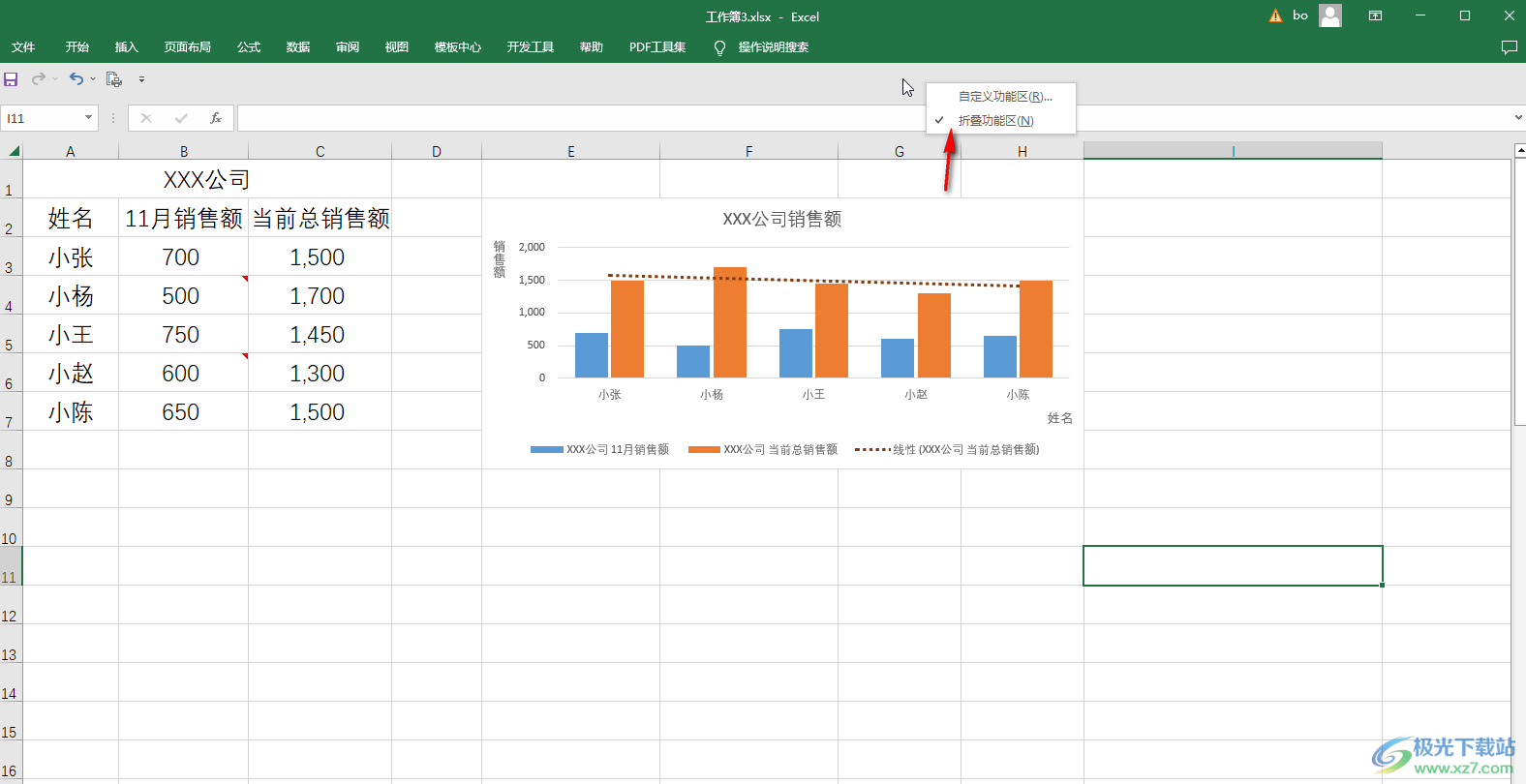Viewport: 1526px width, 784px height.
Task: Click legend entry XXX公司 11月销售额
Action: 599,449
